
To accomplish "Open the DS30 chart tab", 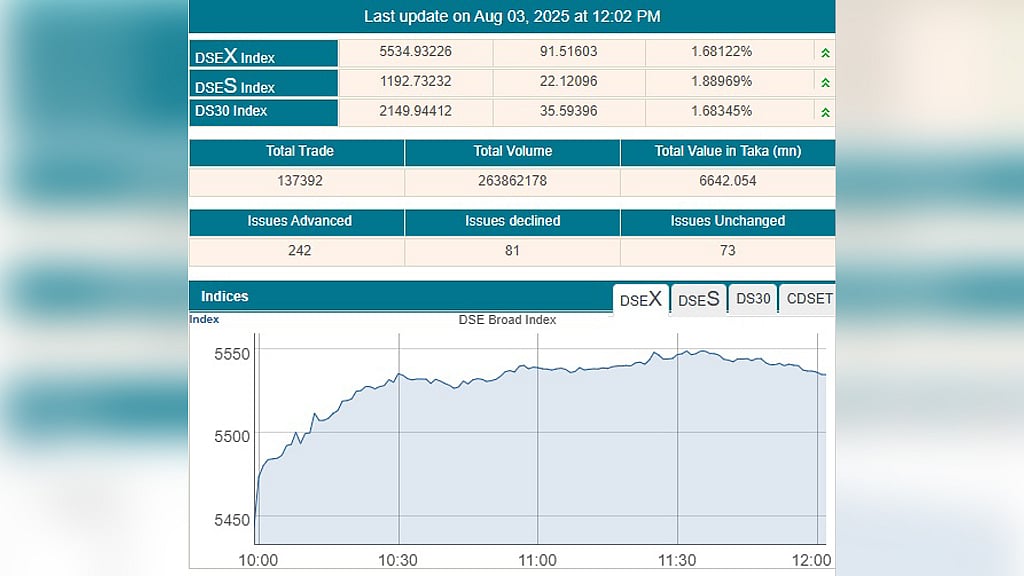I will click(753, 299).
